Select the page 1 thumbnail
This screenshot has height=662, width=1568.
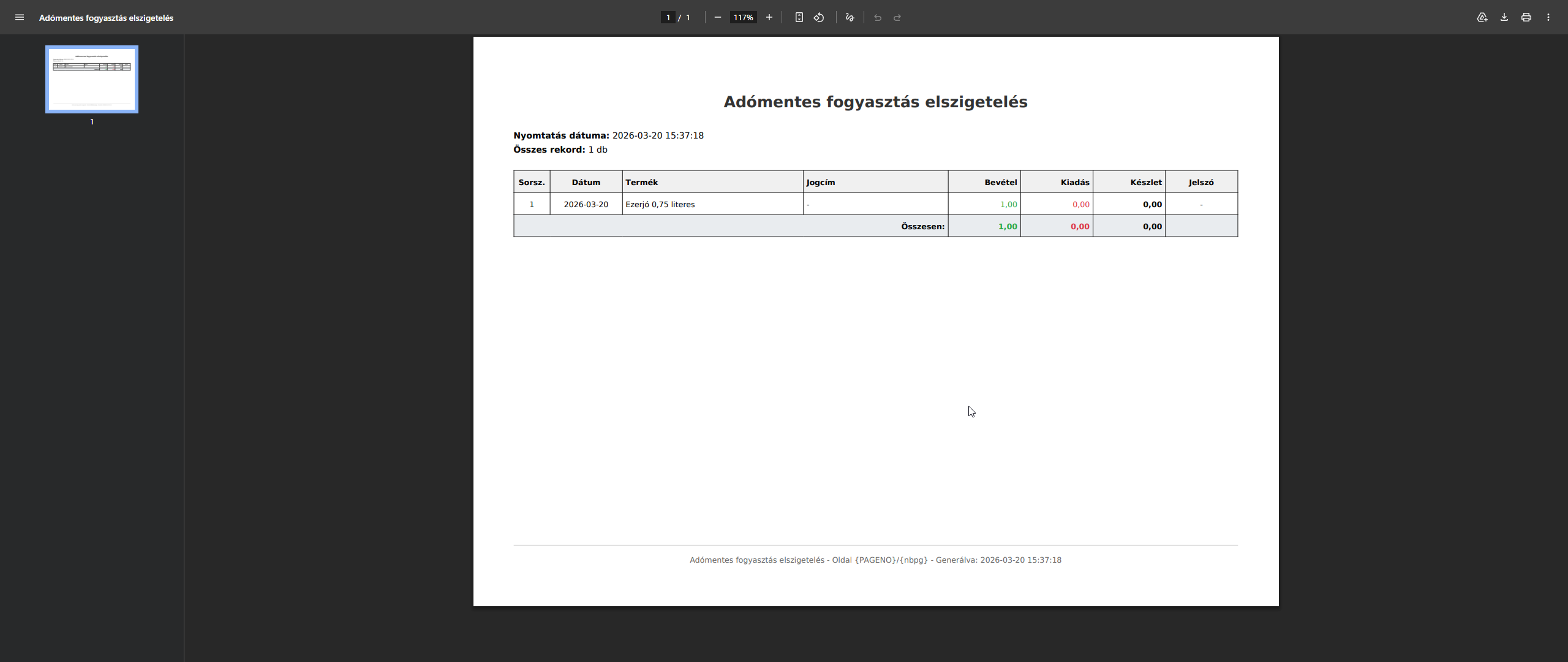click(x=92, y=80)
